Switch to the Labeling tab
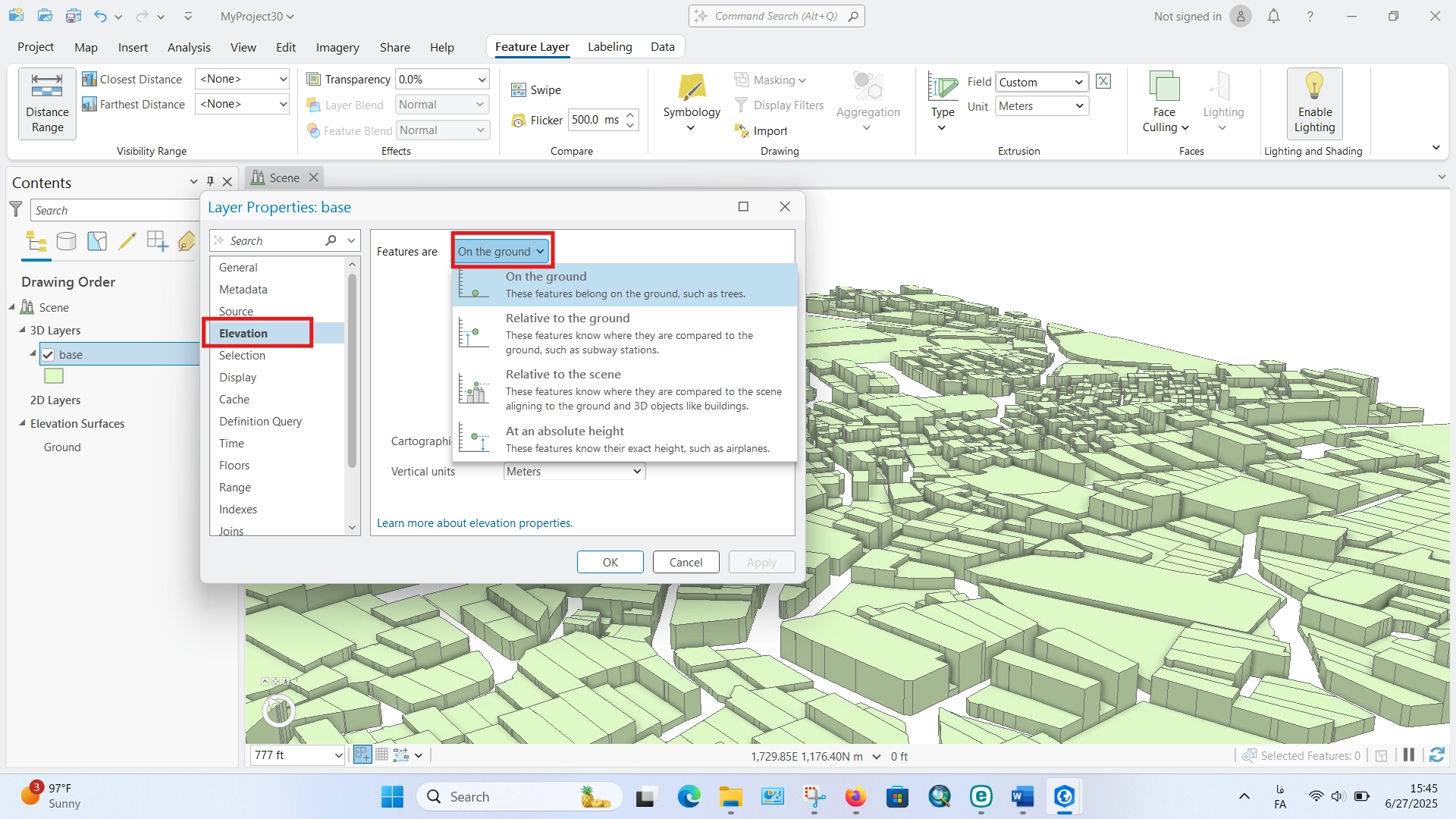The image size is (1456, 819). [x=610, y=46]
